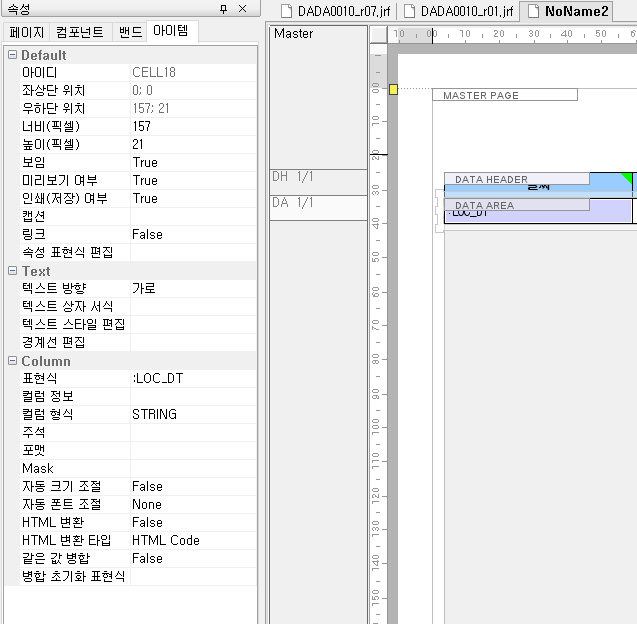637x624 pixels.
Task: Click the DATA AREA band label
Action: 517,205
